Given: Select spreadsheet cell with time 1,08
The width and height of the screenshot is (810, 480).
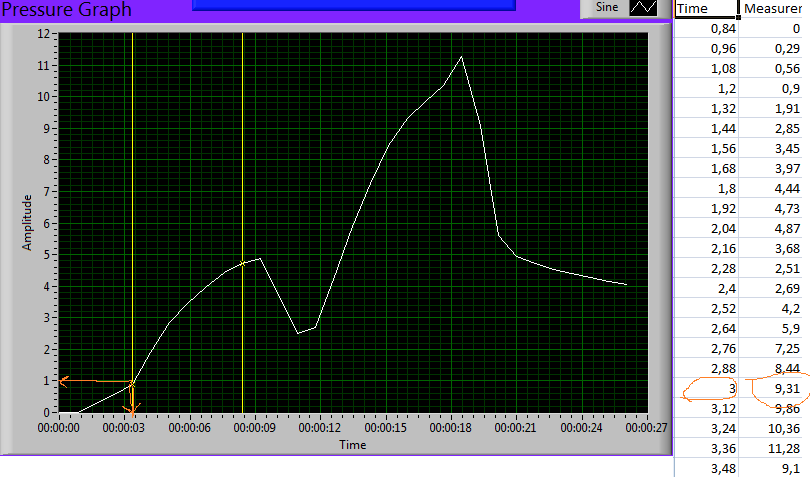Looking at the screenshot, I should (707, 69).
